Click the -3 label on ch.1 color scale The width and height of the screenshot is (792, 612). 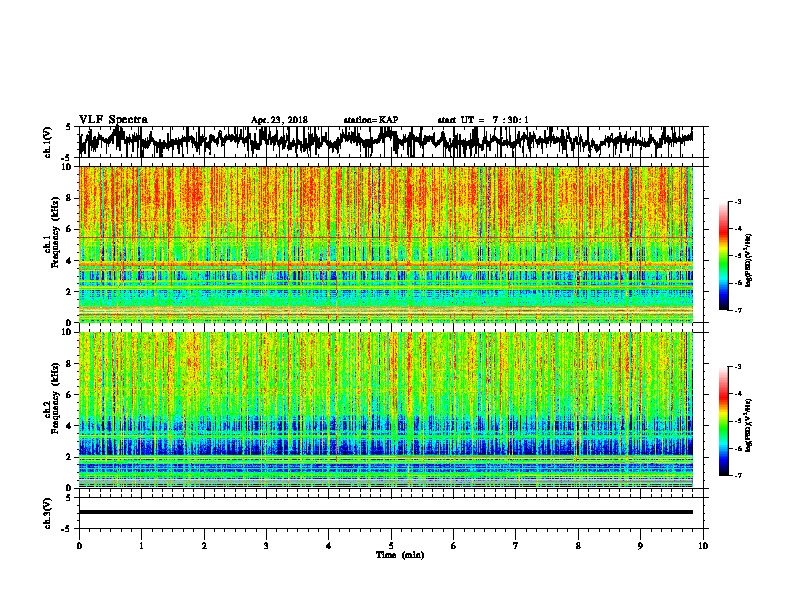coord(738,202)
